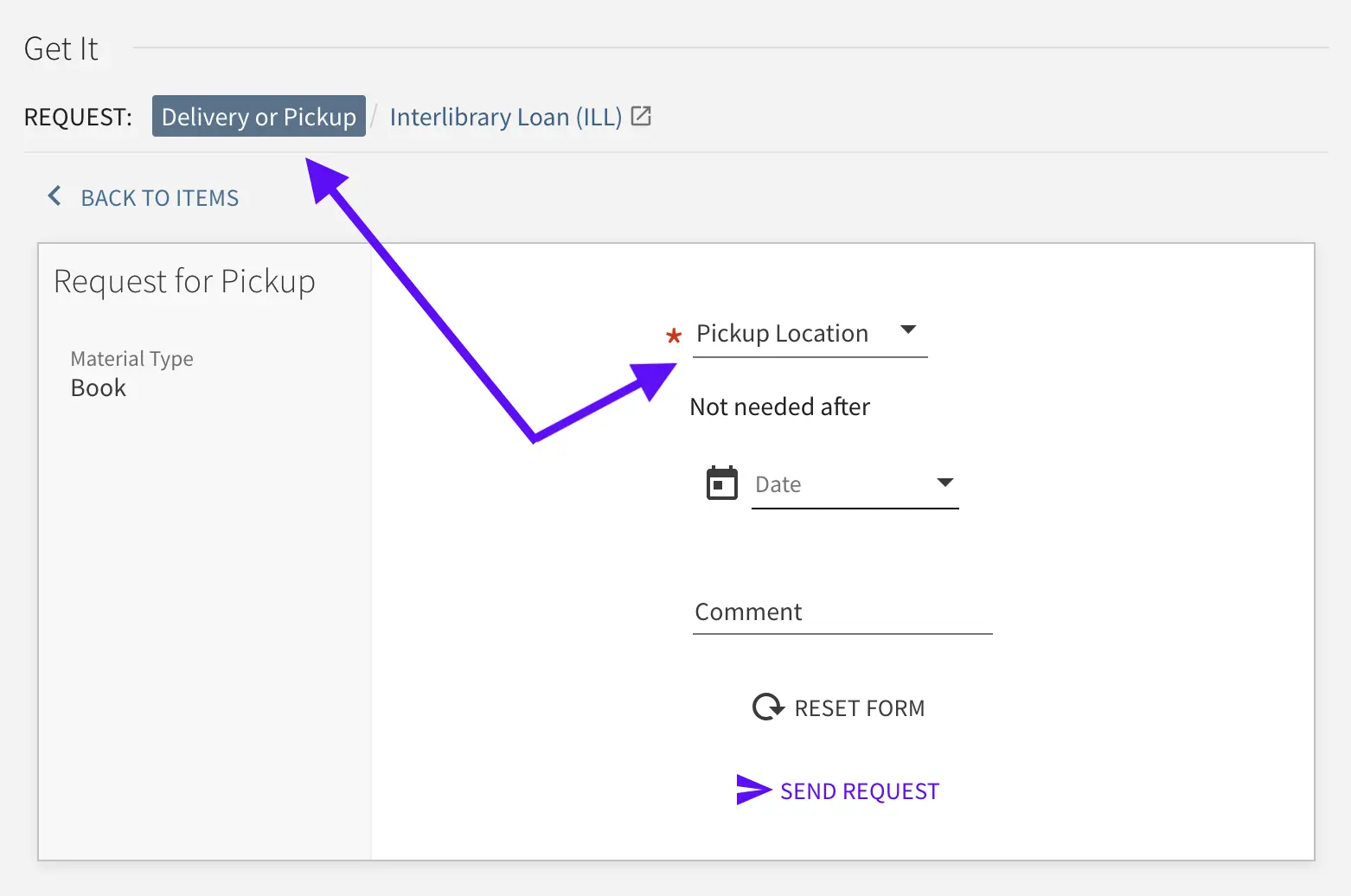Click the red required asterisk marker
This screenshot has width=1351, height=896.
tap(674, 336)
